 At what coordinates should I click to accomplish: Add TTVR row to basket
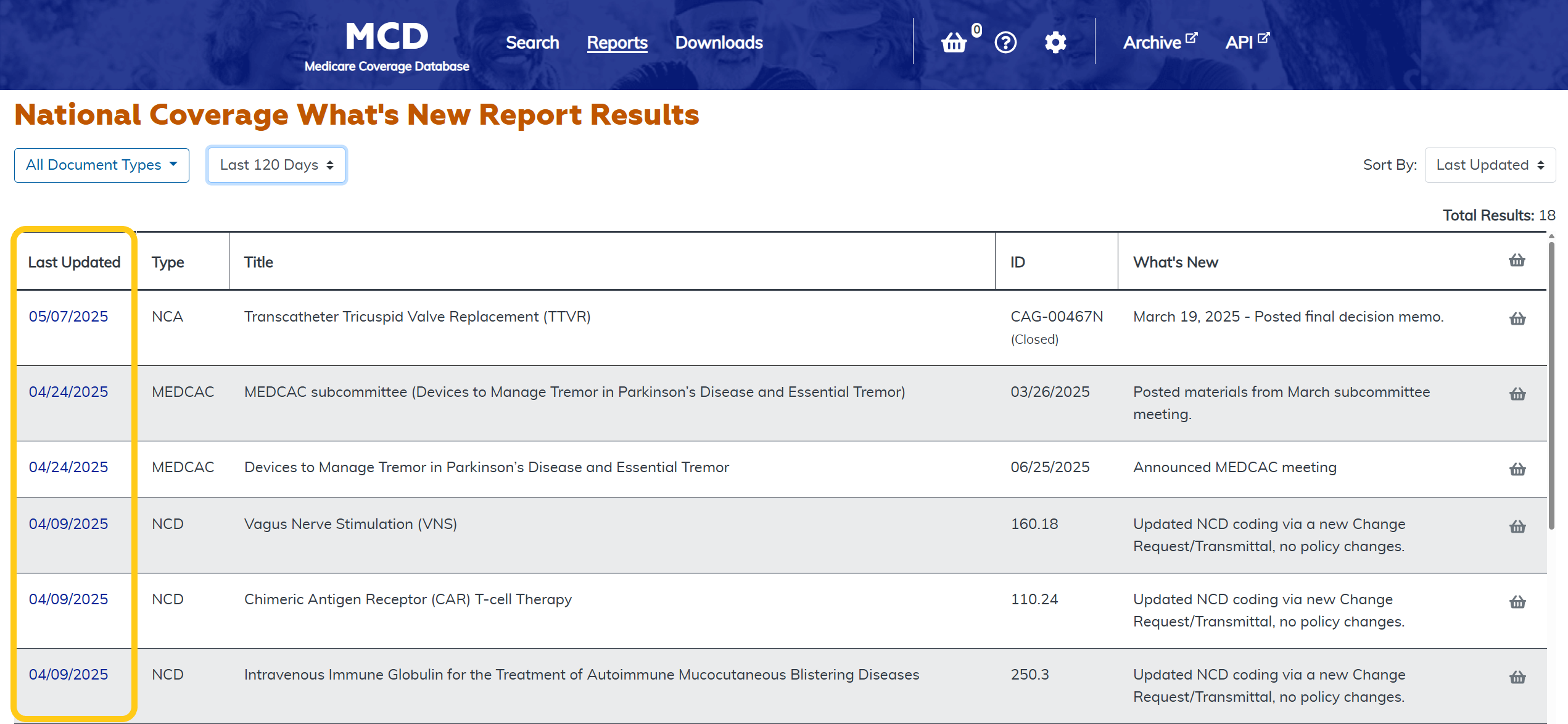click(1517, 319)
